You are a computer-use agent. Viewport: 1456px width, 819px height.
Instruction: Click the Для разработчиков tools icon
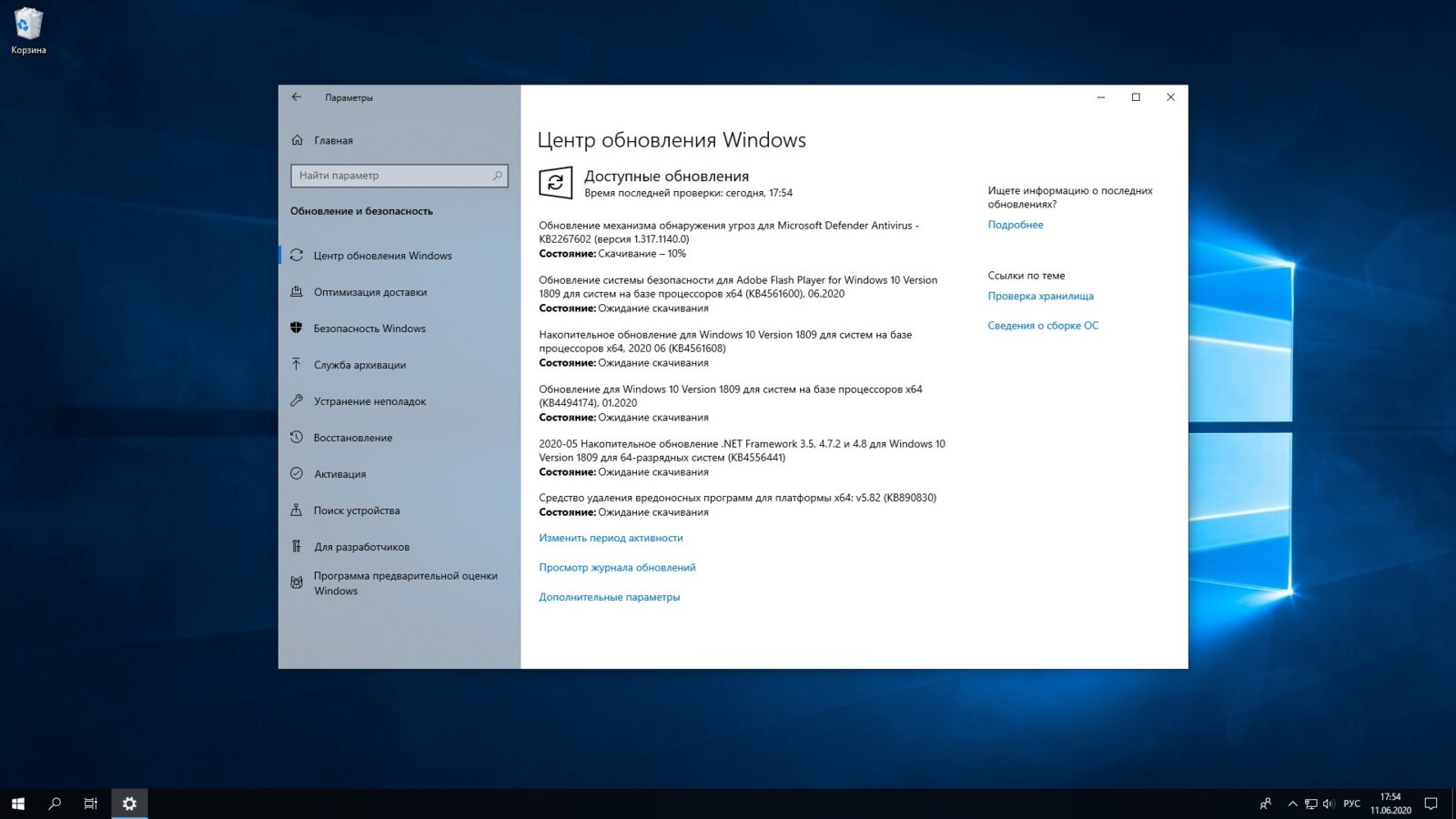click(x=297, y=547)
